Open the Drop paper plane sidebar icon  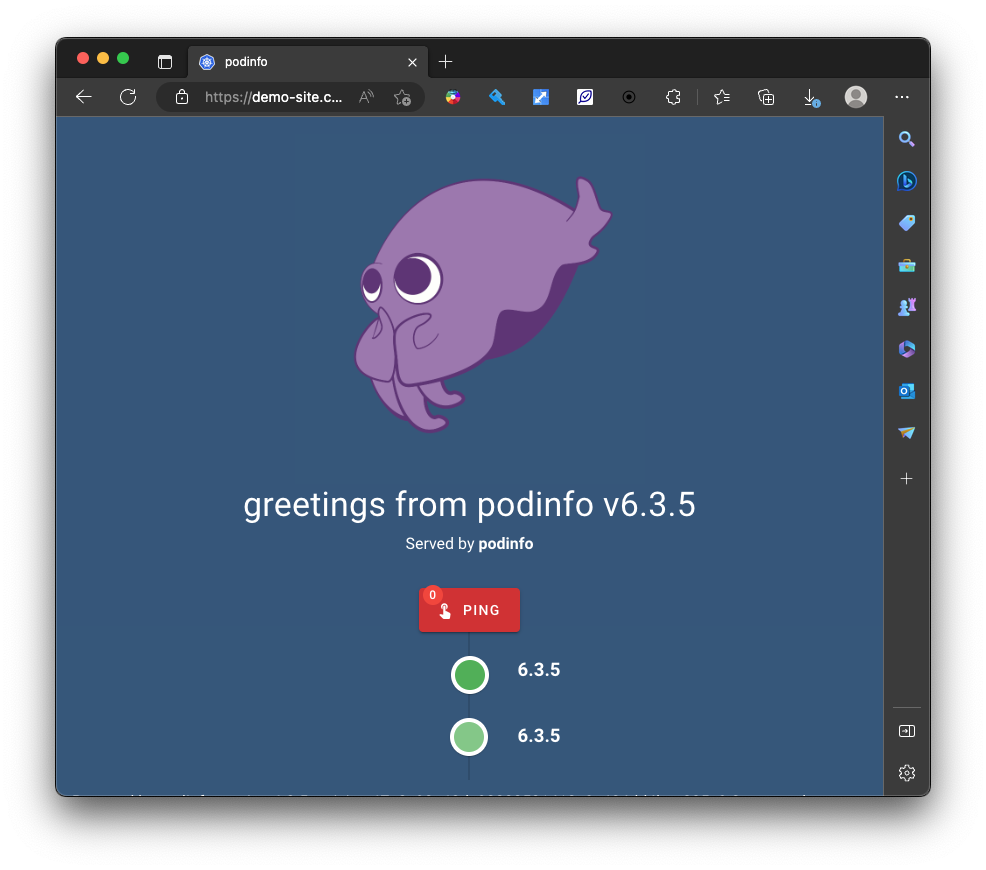(x=907, y=433)
